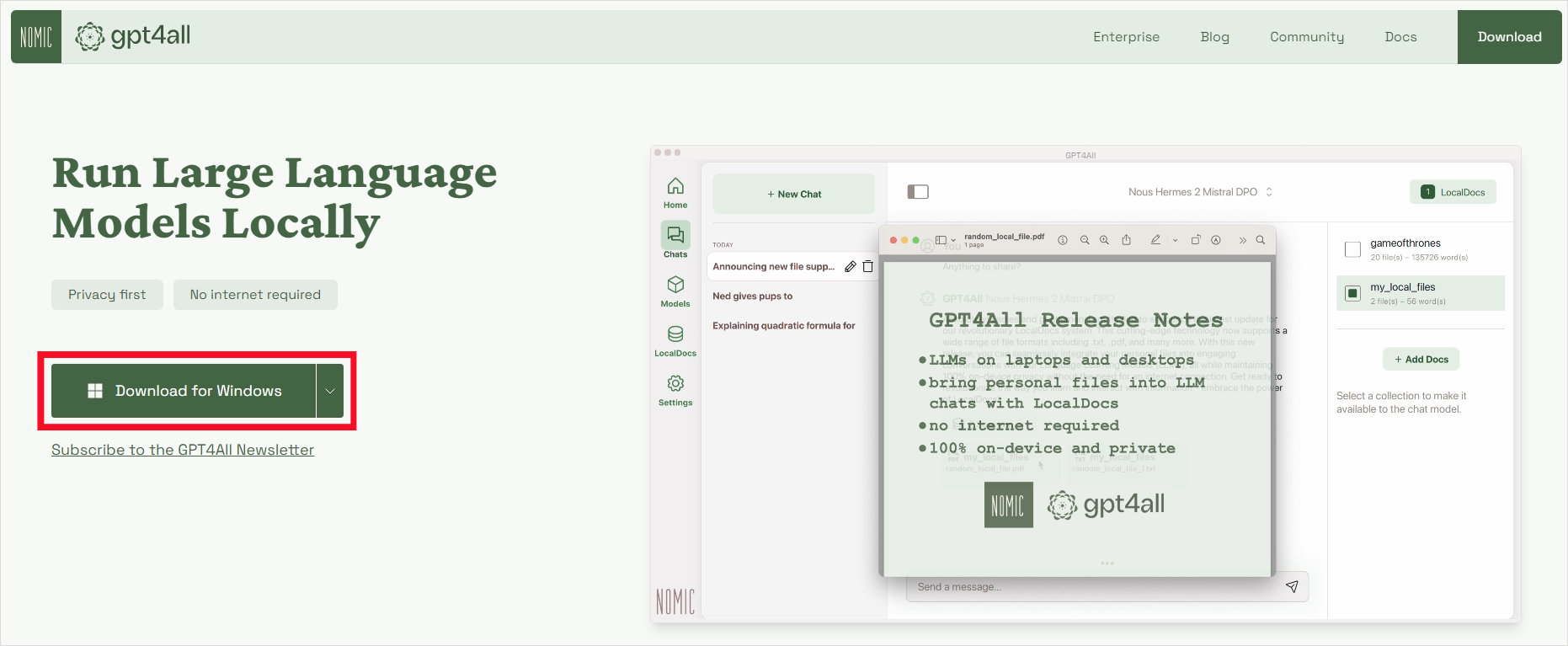Click Download for Windows

pos(184,391)
